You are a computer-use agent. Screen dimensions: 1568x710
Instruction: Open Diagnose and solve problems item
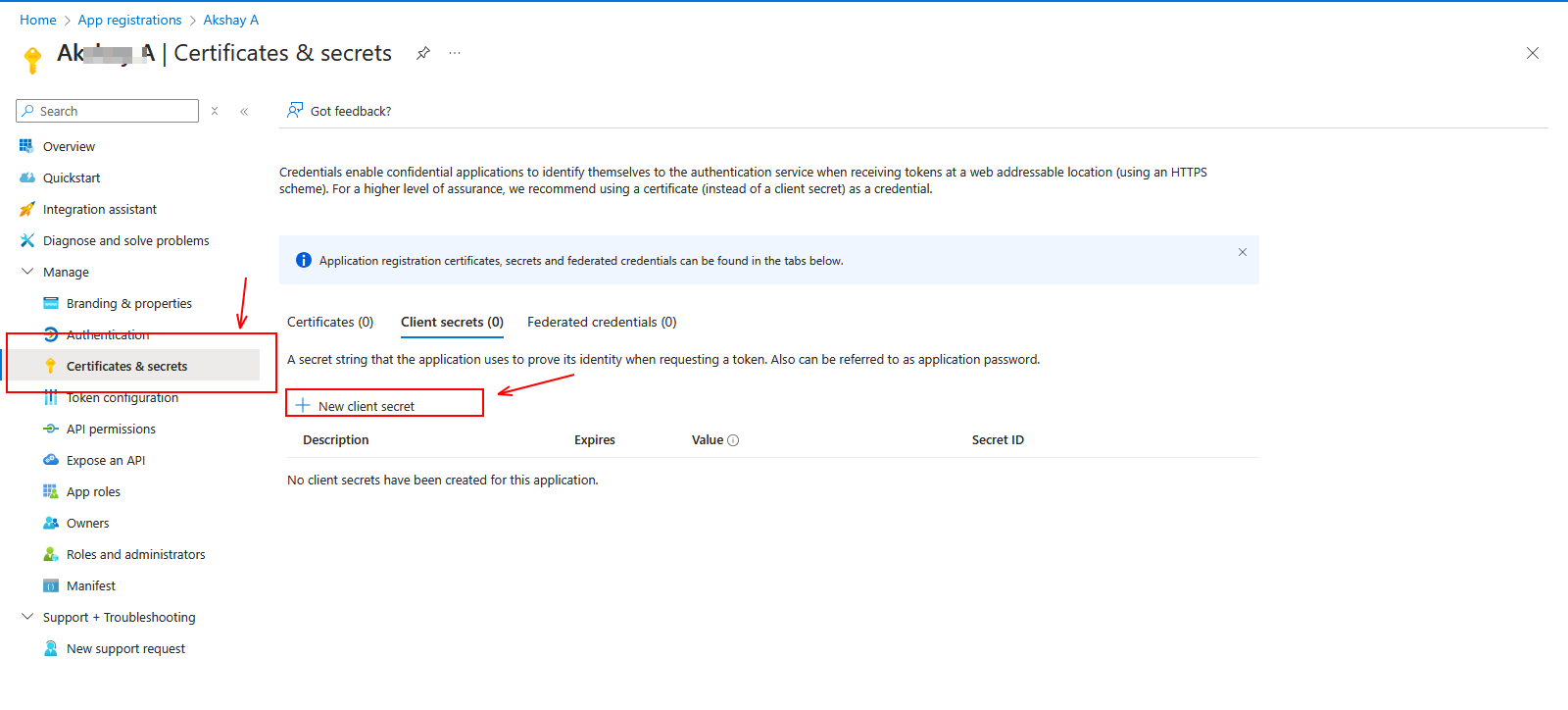click(126, 240)
